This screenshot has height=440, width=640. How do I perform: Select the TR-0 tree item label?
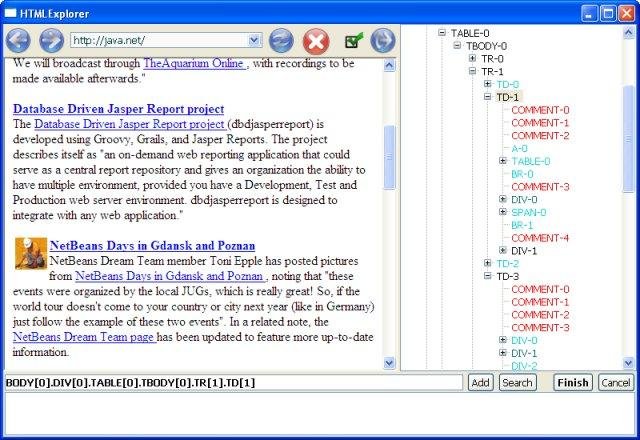click(x=493, y=59)
